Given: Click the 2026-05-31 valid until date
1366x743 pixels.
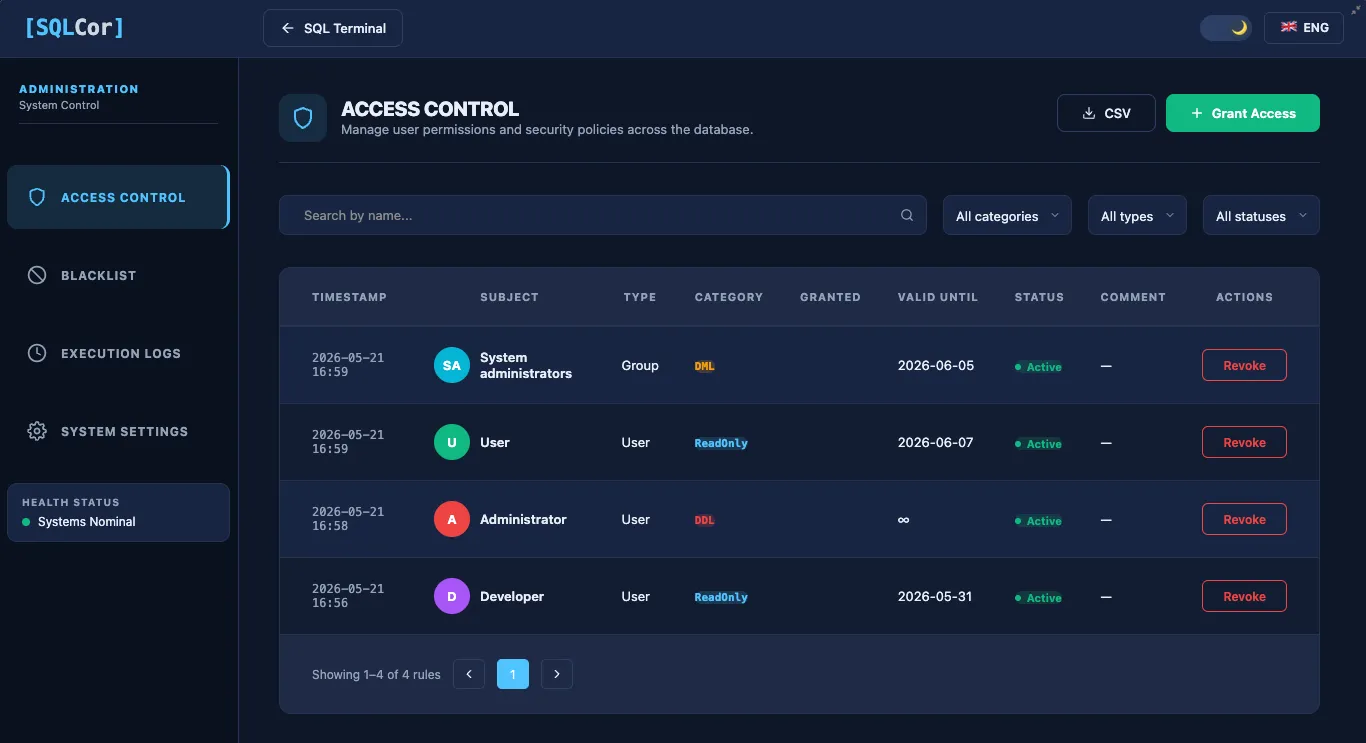Looking at the screenshot, I should [935, 596].
